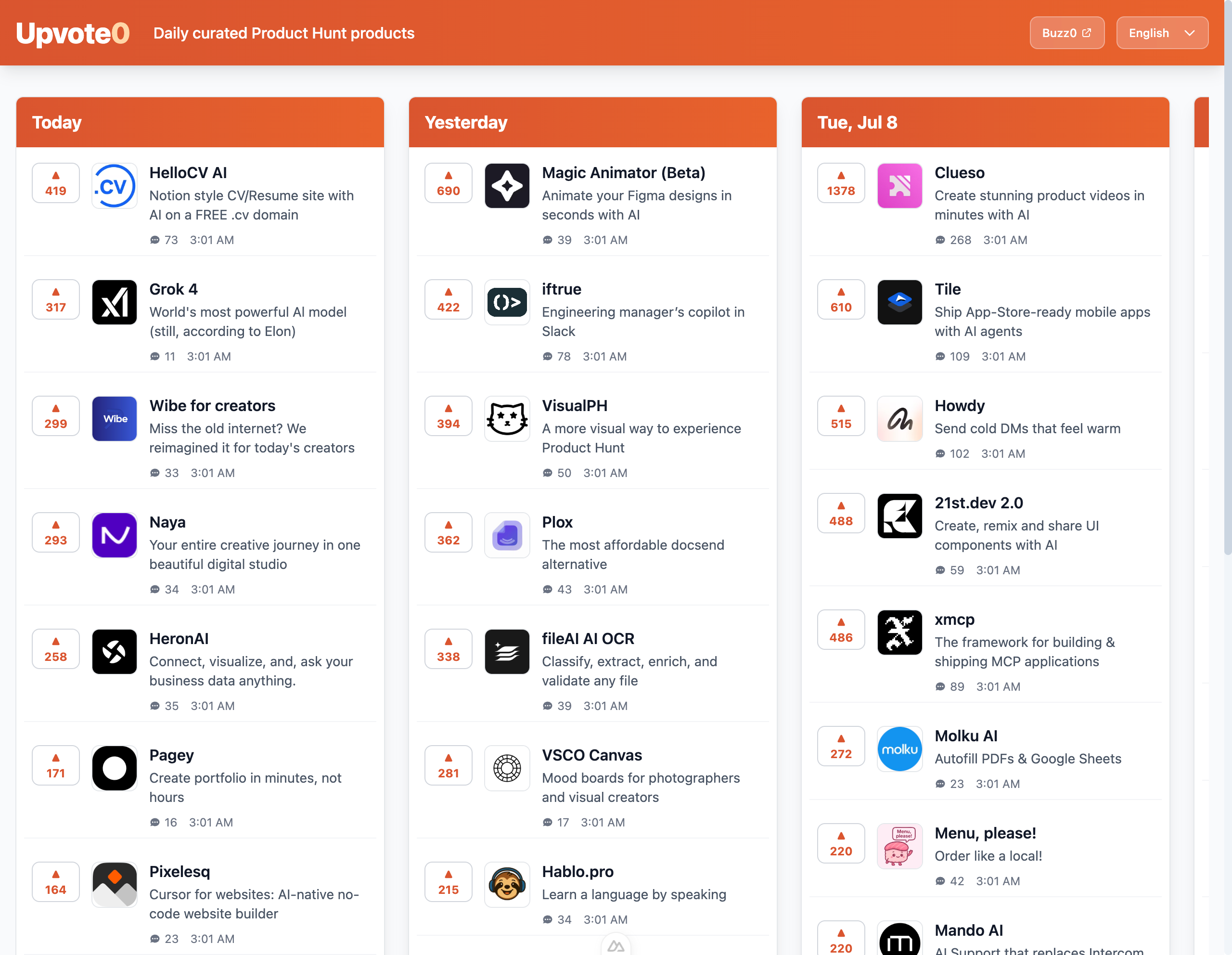Image resolution: width=1232 pixels, height=955 pixels.
Task: Upvote Naya with 293 votes
Action: [55, 532]
